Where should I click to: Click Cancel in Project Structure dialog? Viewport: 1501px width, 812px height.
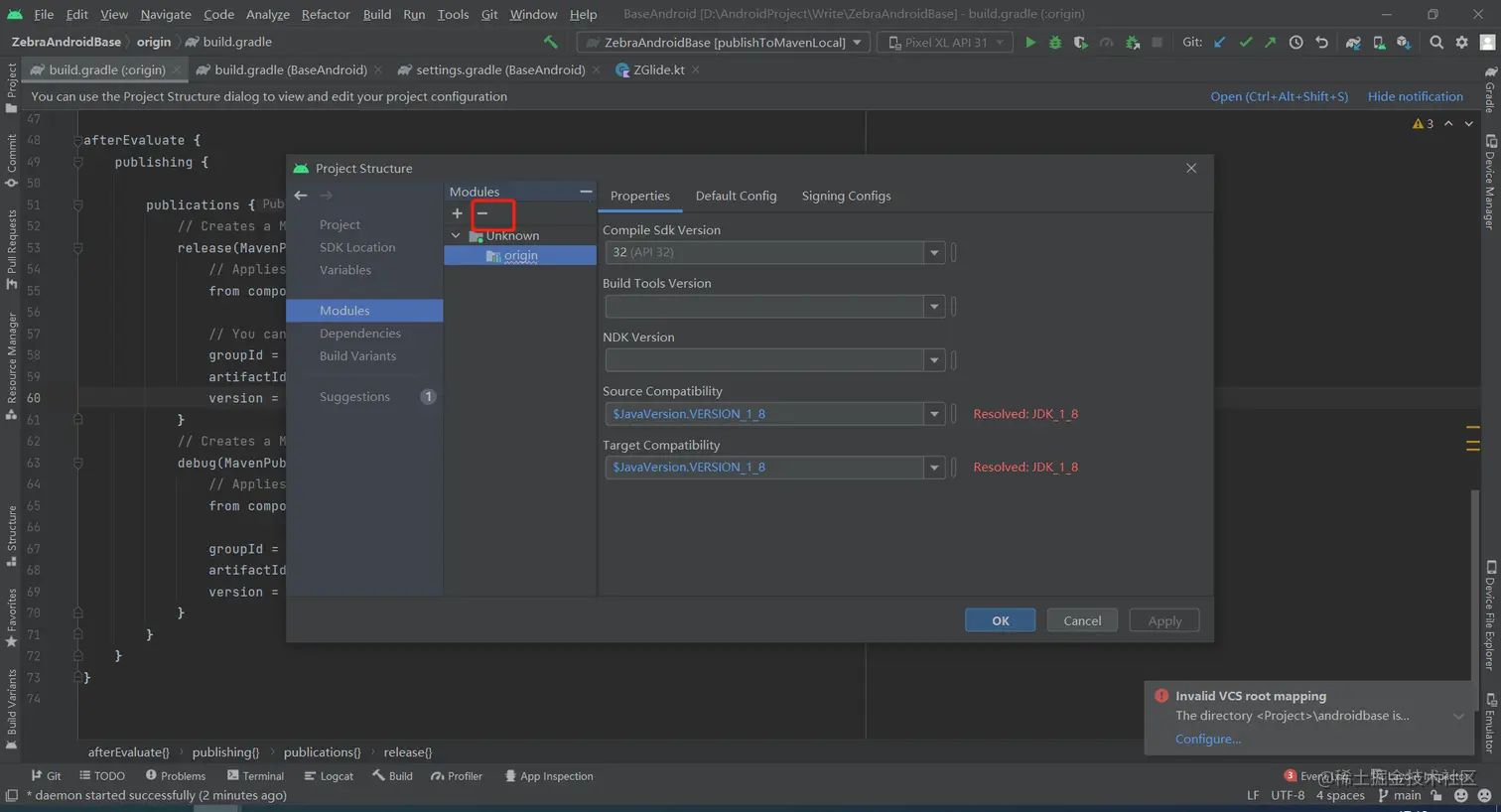[1082, 620]
